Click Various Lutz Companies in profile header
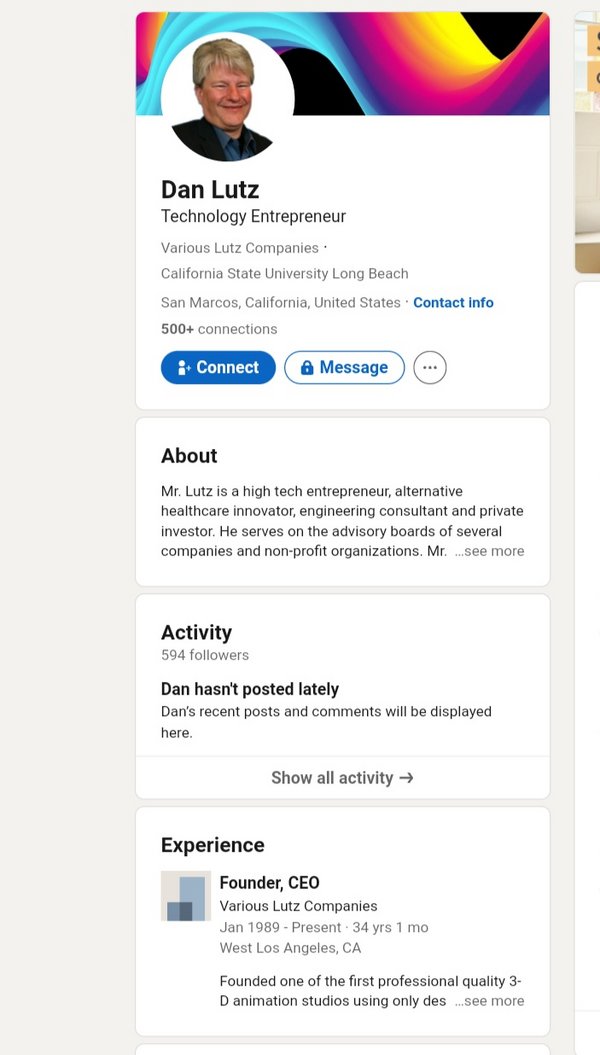Screen dimensions: 600x1055 point(239,248)
